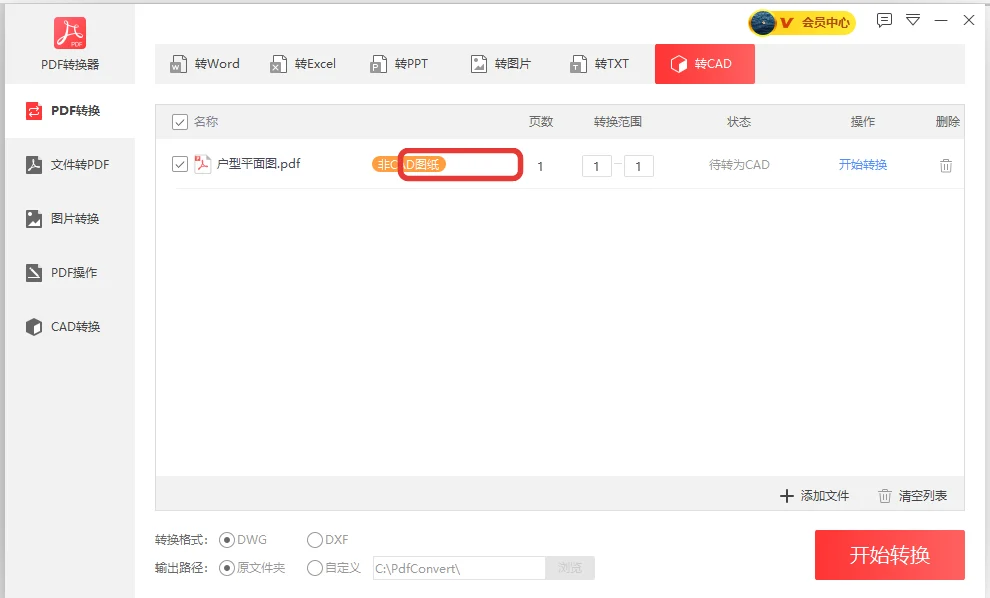
Task: Minimize the PDF转换器 window
Action: pos(941,20)
